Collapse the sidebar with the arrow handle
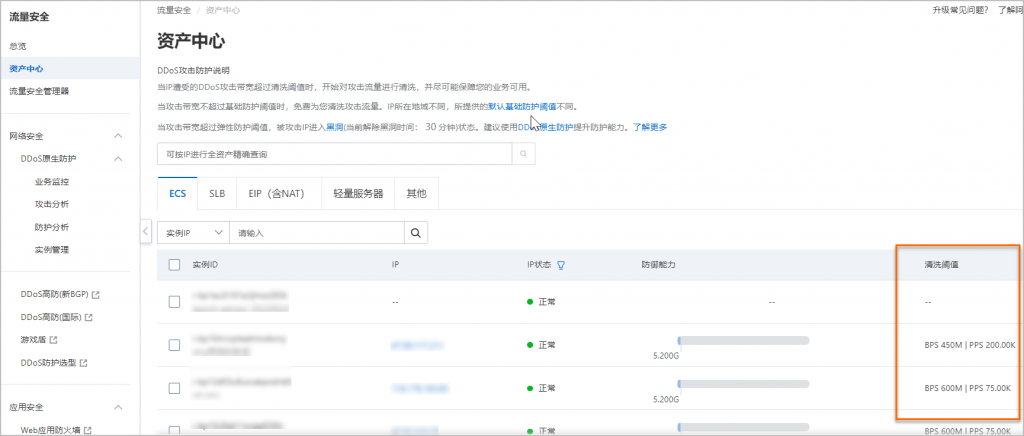The height and width of the screenshot is (436, 1024). pyautogui.click(x=145, y=231)
